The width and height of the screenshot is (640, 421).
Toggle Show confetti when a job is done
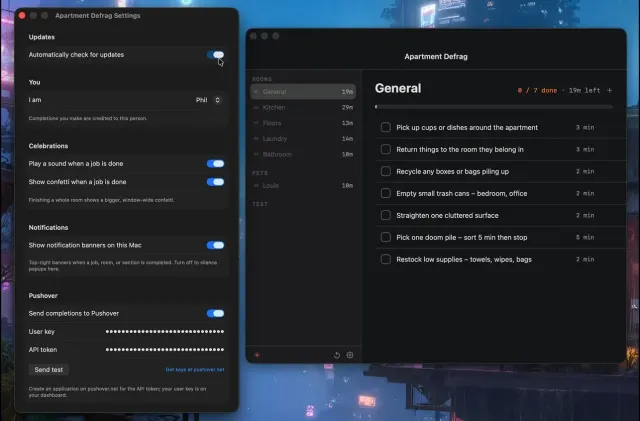[215, 182]
